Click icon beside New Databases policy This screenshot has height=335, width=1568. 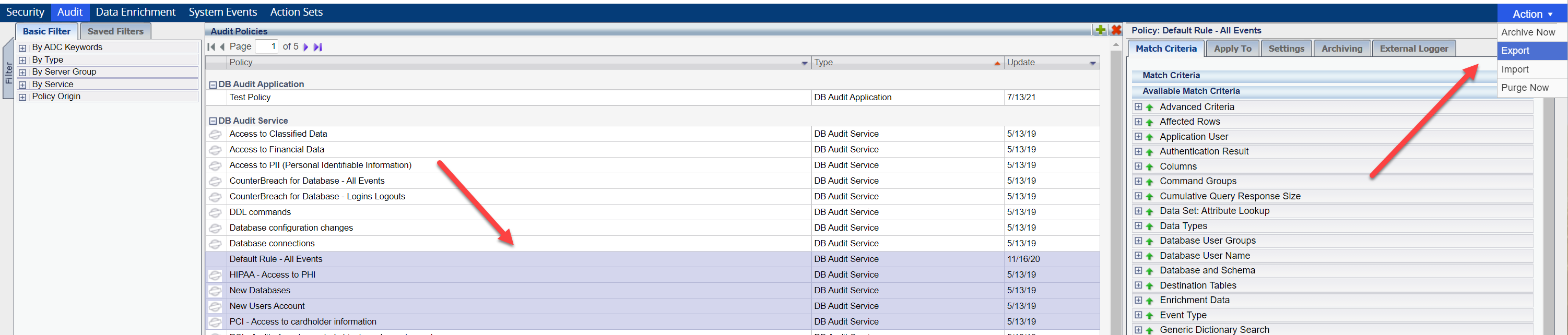(215, 291)
